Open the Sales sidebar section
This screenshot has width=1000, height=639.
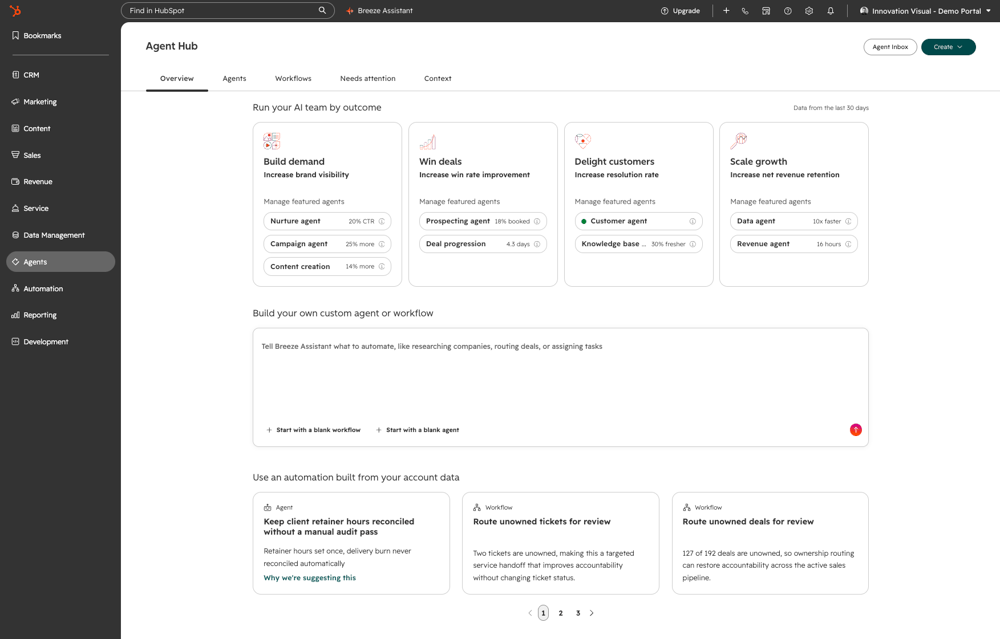pyautogui.click(x=26, y=156)
